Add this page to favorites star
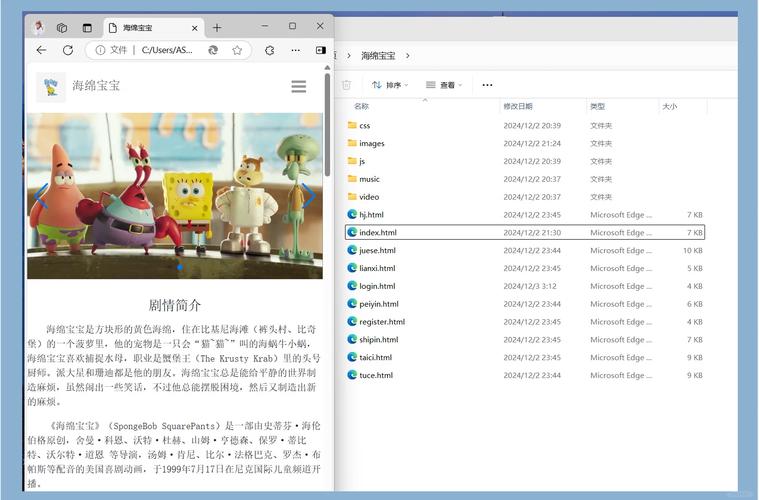This screenshot has width=759, height=500. pyautogui.click(x=237, y=50)
